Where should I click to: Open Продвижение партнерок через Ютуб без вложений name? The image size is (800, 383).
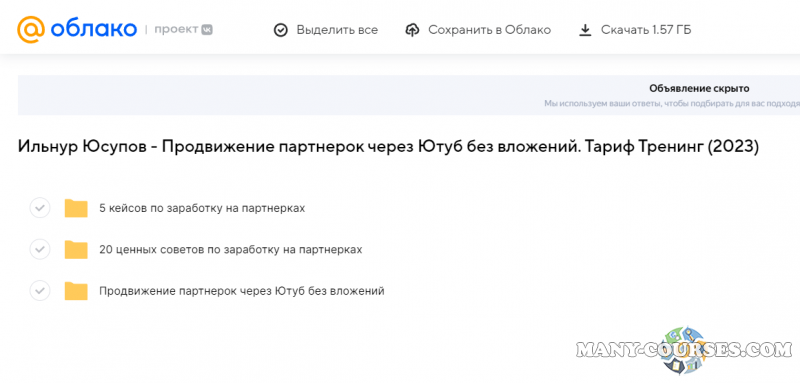(242, 291)
